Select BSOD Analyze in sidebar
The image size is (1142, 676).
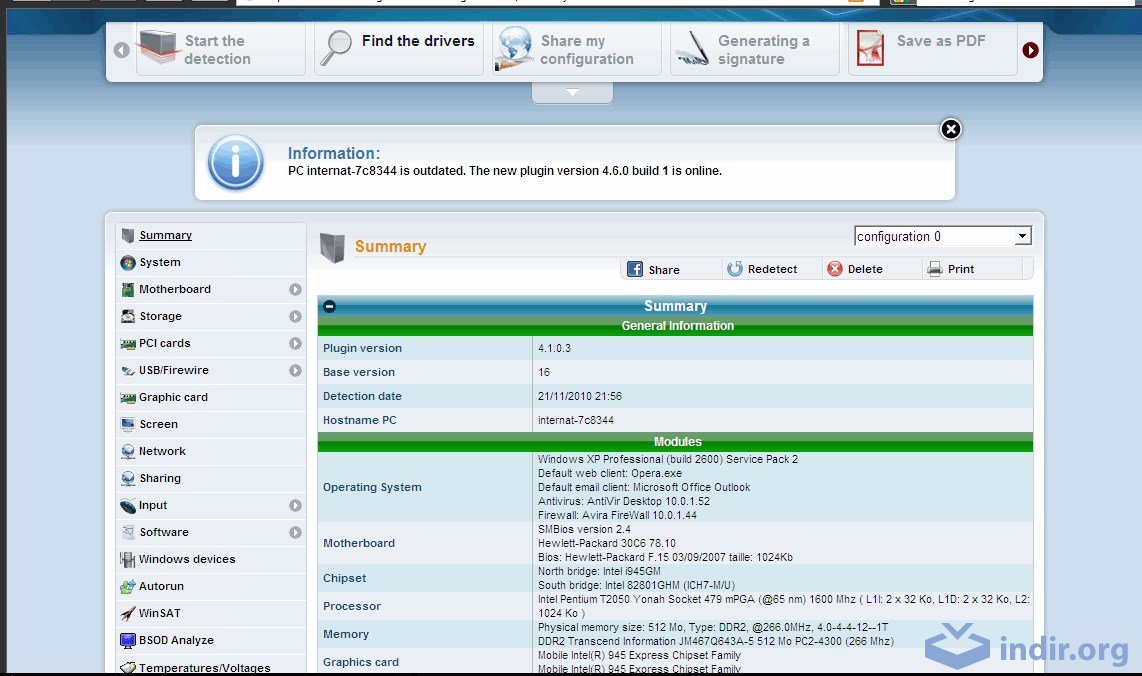(176, 640)
